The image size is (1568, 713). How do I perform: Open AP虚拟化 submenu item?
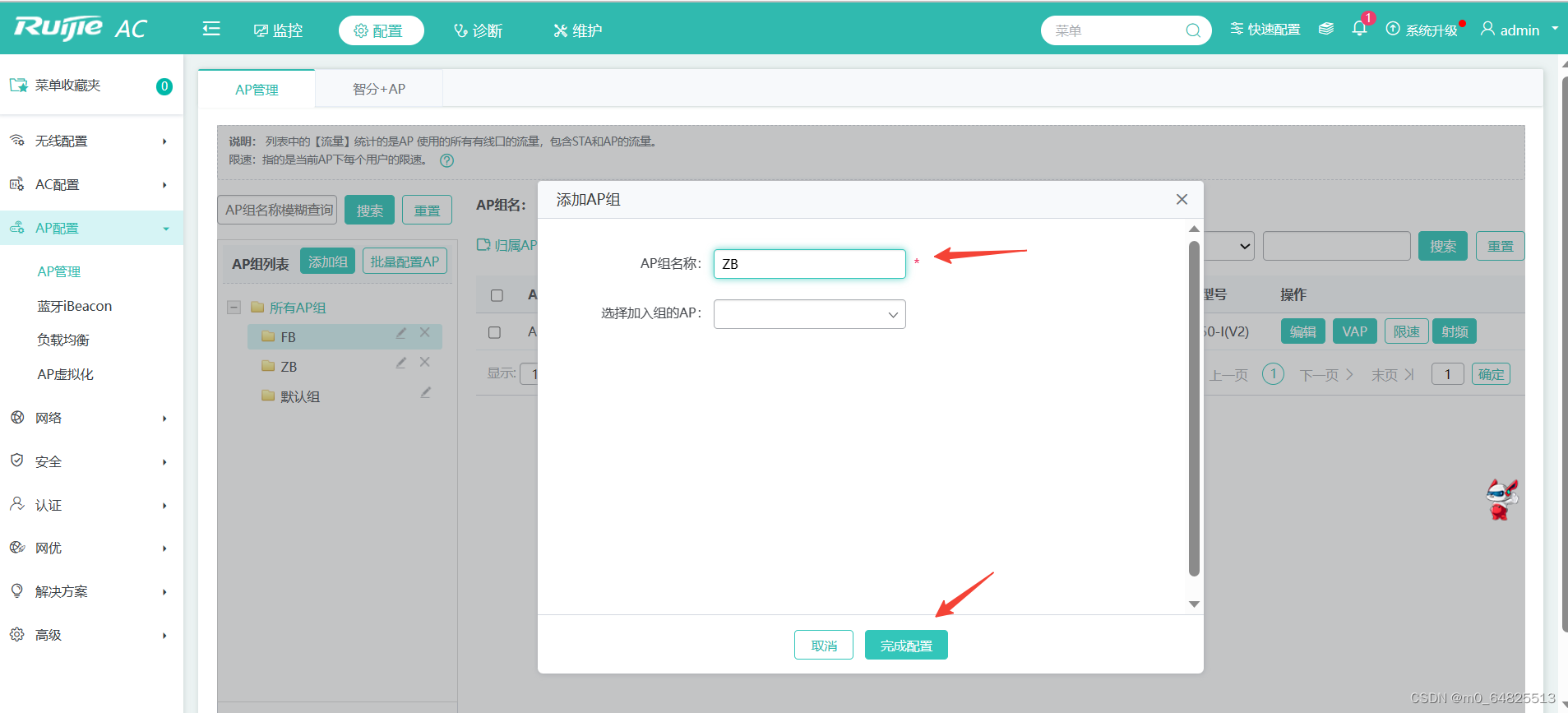click(x=66, y=374)
